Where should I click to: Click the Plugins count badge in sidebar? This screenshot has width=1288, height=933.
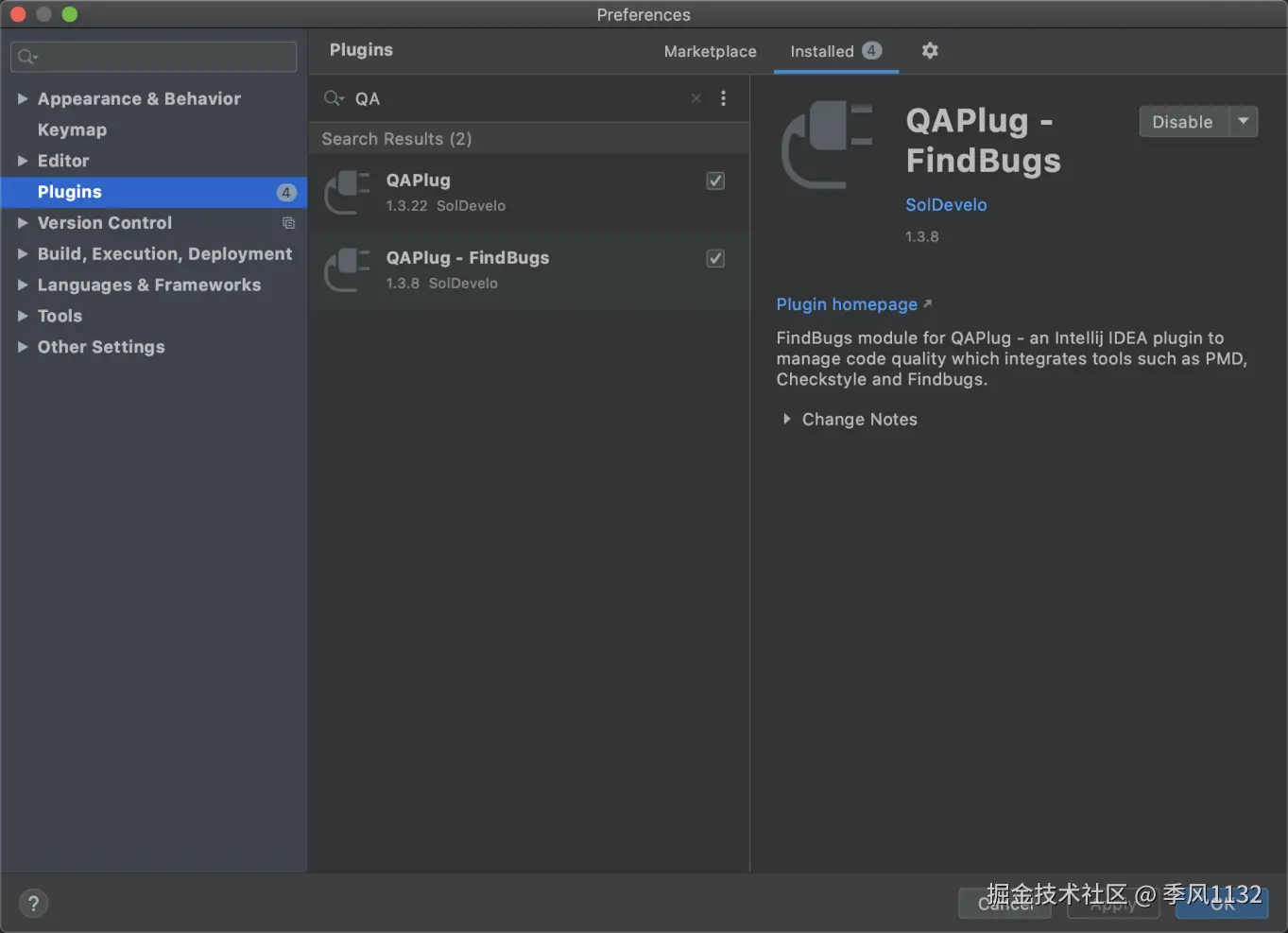pos(286,193)
